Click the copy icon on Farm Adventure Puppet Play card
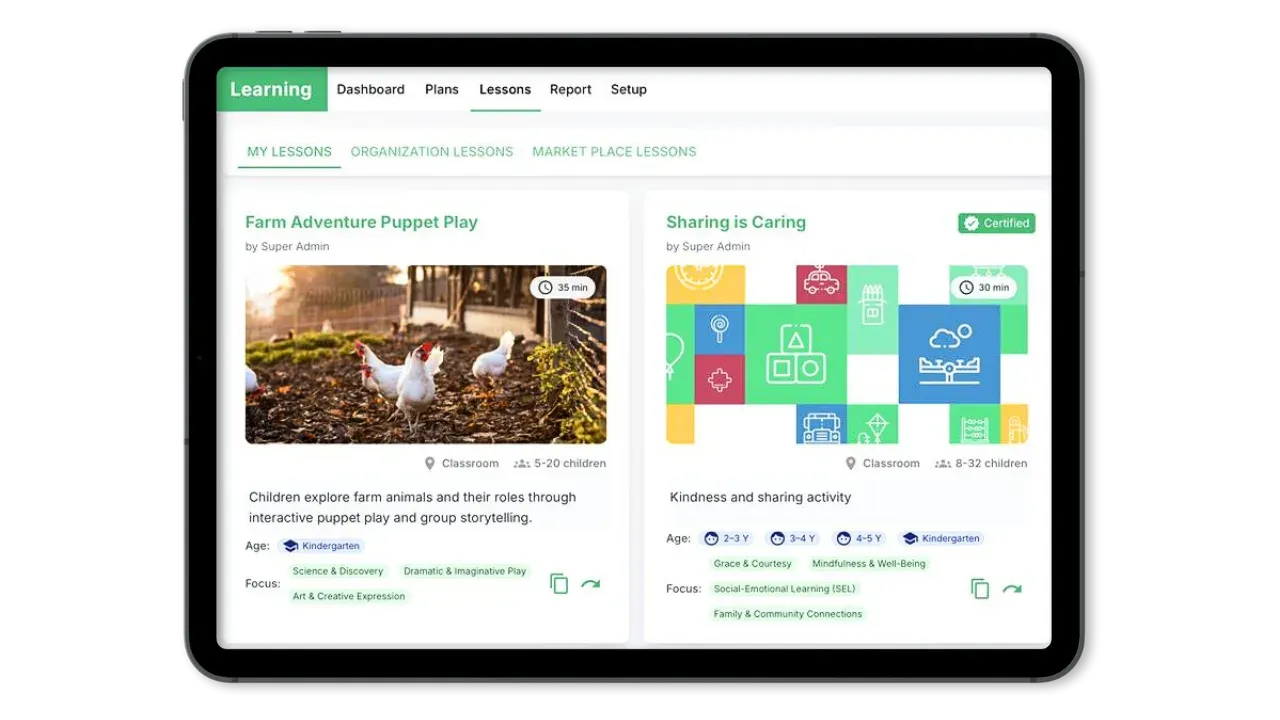This screenshot has height=720, width=1280. tap(559, 584)
